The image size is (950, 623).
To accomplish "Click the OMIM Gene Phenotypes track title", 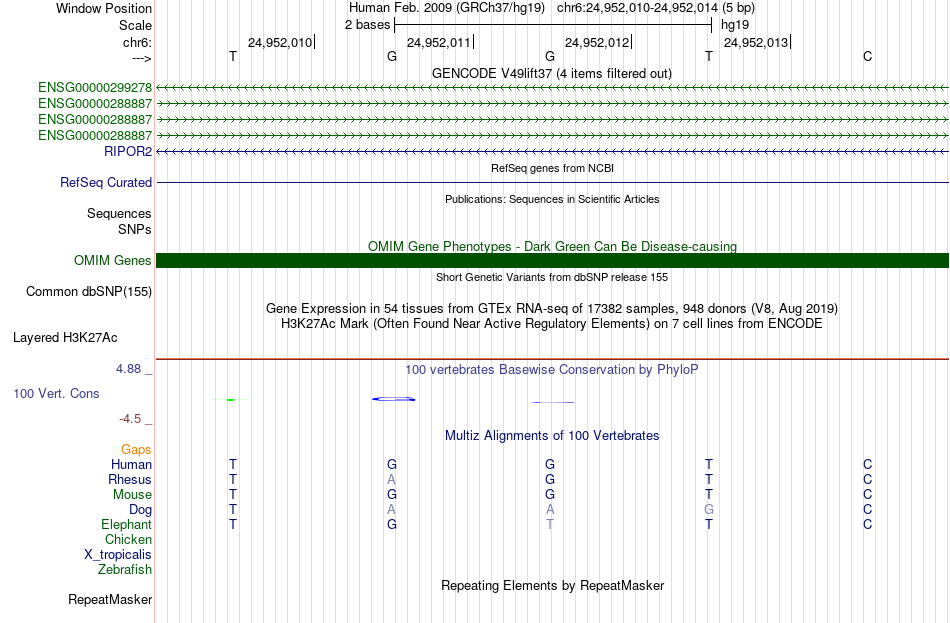I will coord(552,246).
